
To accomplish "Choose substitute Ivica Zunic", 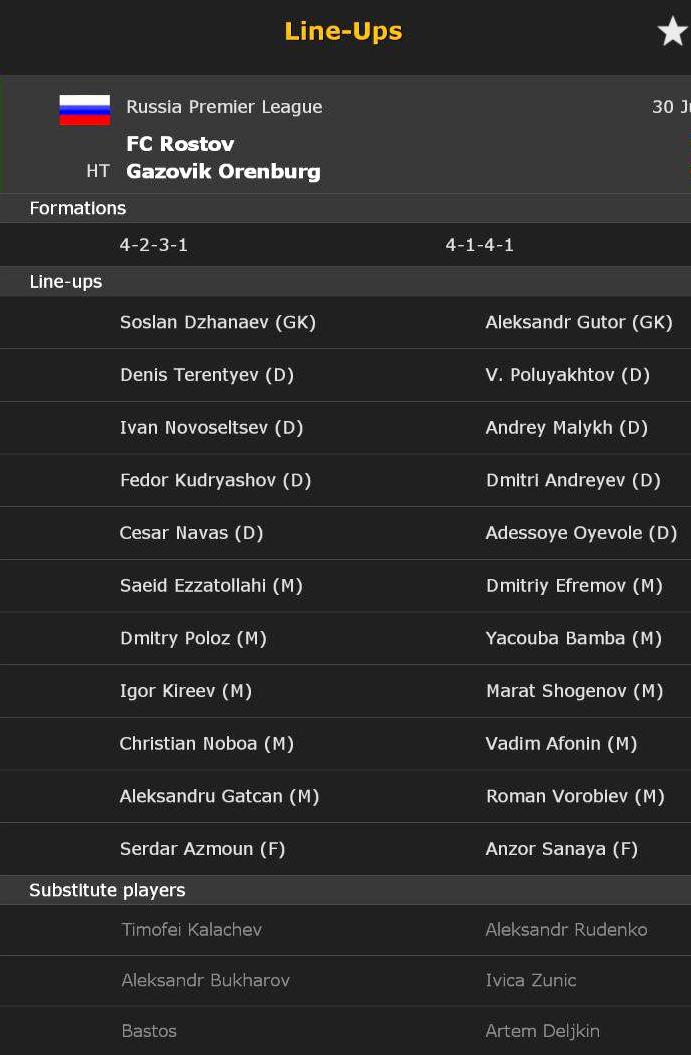I will click(530, 980).
